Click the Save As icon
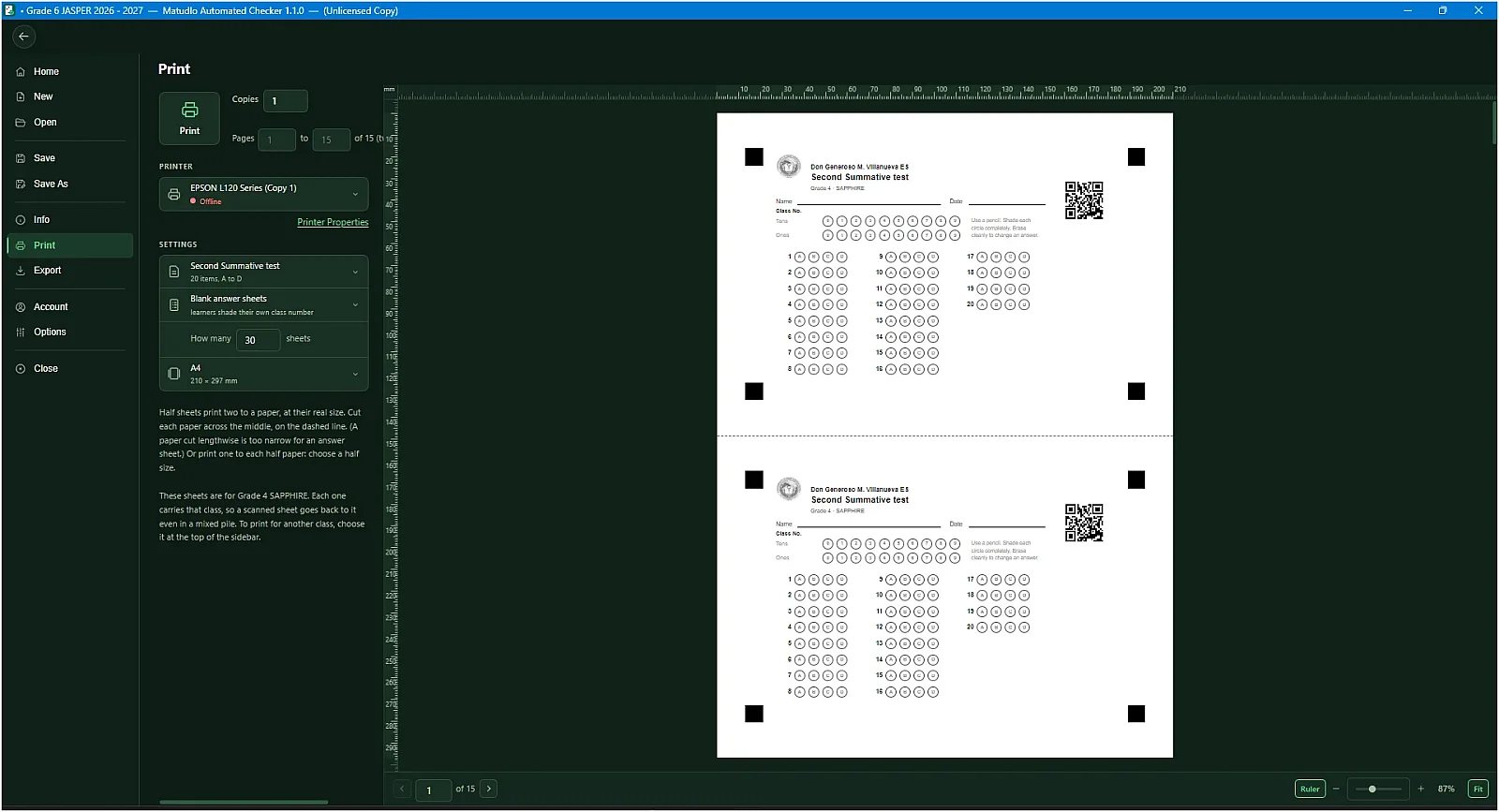 pyautogui.click(x=21, y=184)
